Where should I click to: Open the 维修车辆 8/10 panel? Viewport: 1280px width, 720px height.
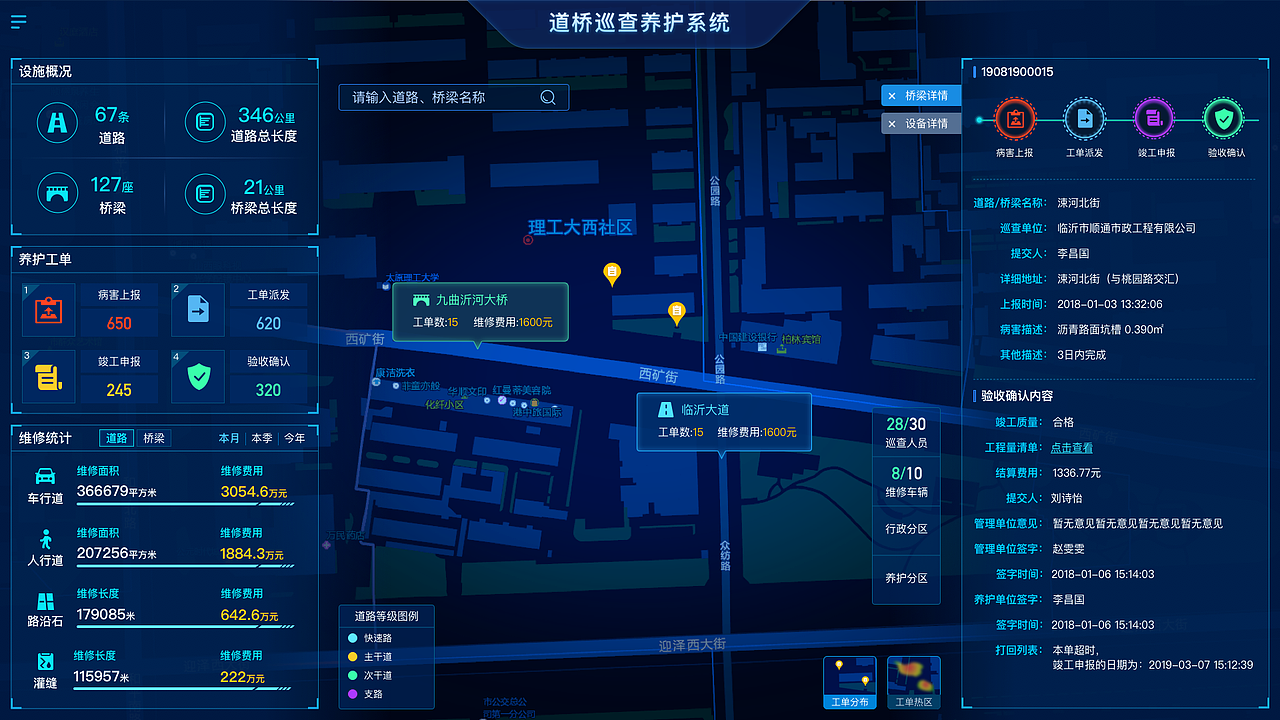906,481
